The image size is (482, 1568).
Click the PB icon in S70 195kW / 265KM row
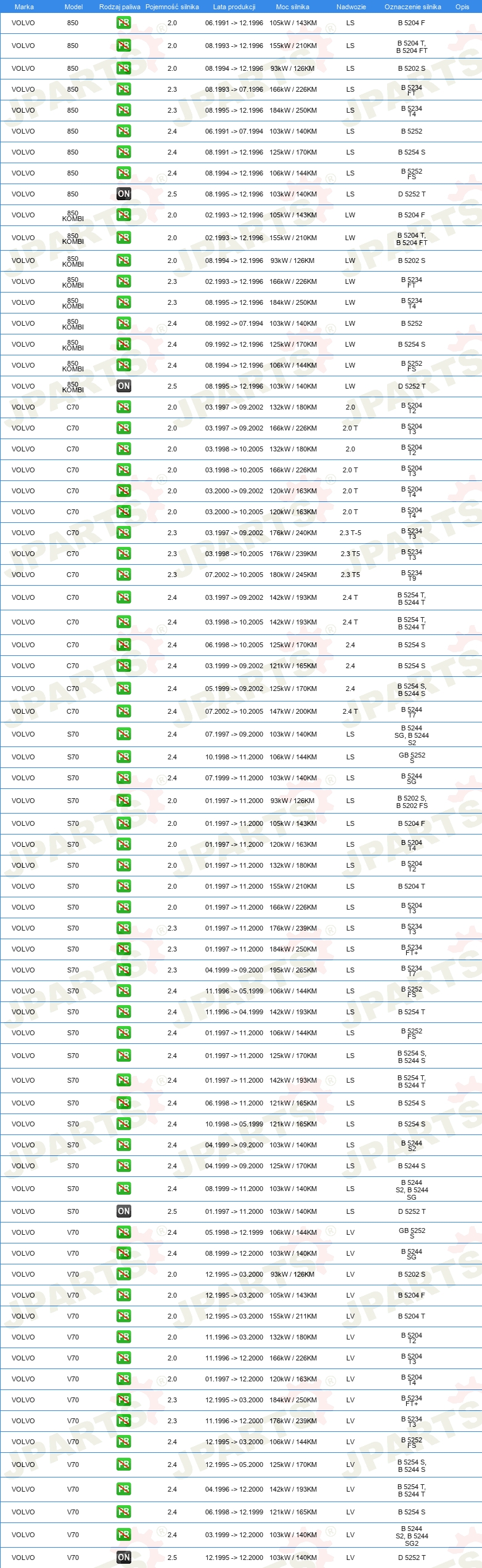click(x=124, y=970)
